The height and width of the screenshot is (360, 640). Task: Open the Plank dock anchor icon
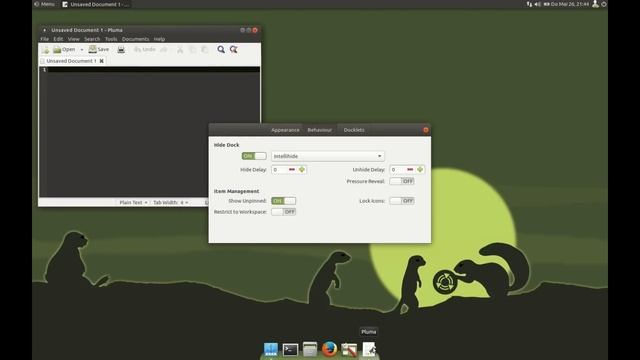(271, 349)
